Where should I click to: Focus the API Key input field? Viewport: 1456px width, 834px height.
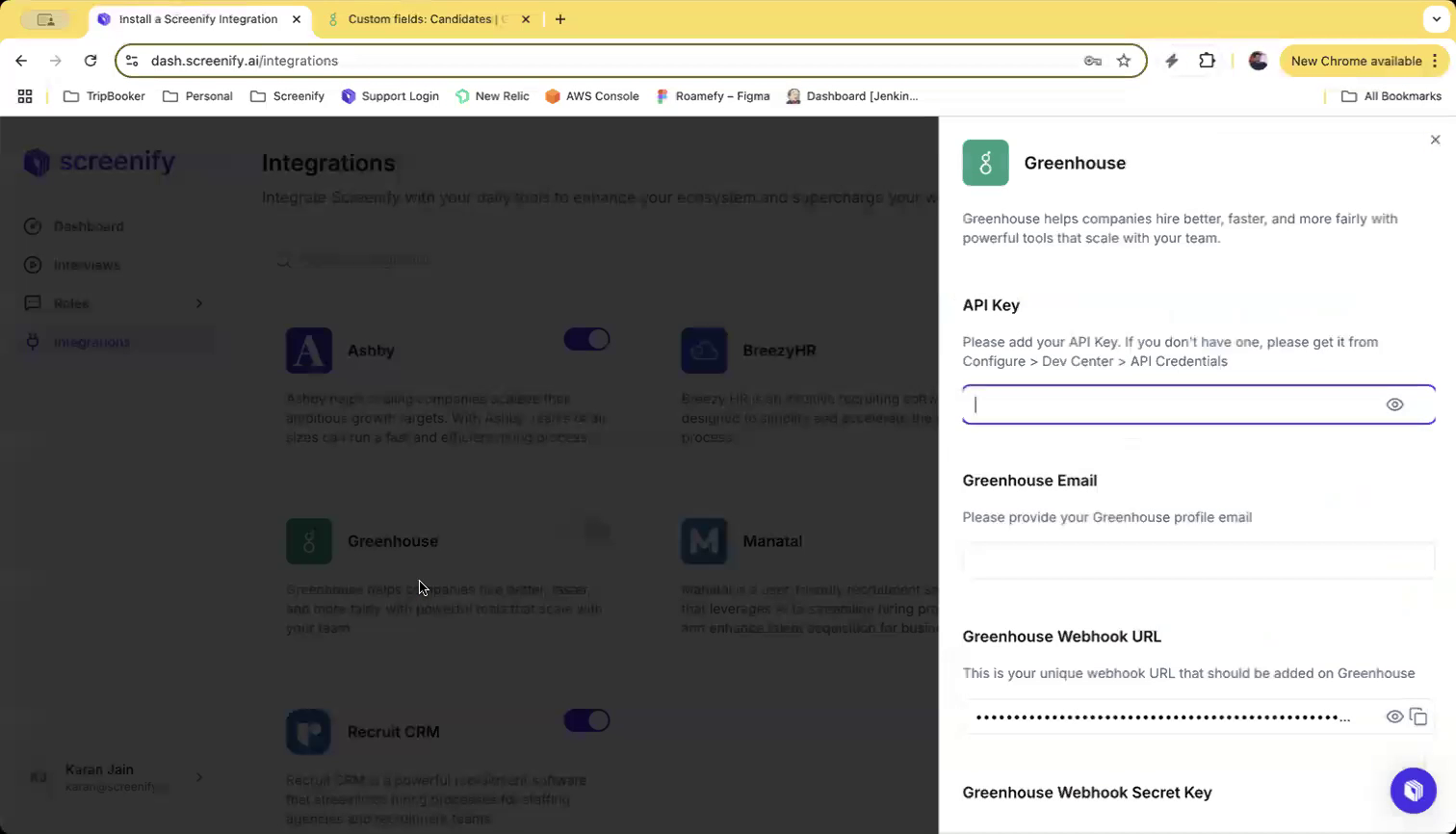click(1198, 404)
